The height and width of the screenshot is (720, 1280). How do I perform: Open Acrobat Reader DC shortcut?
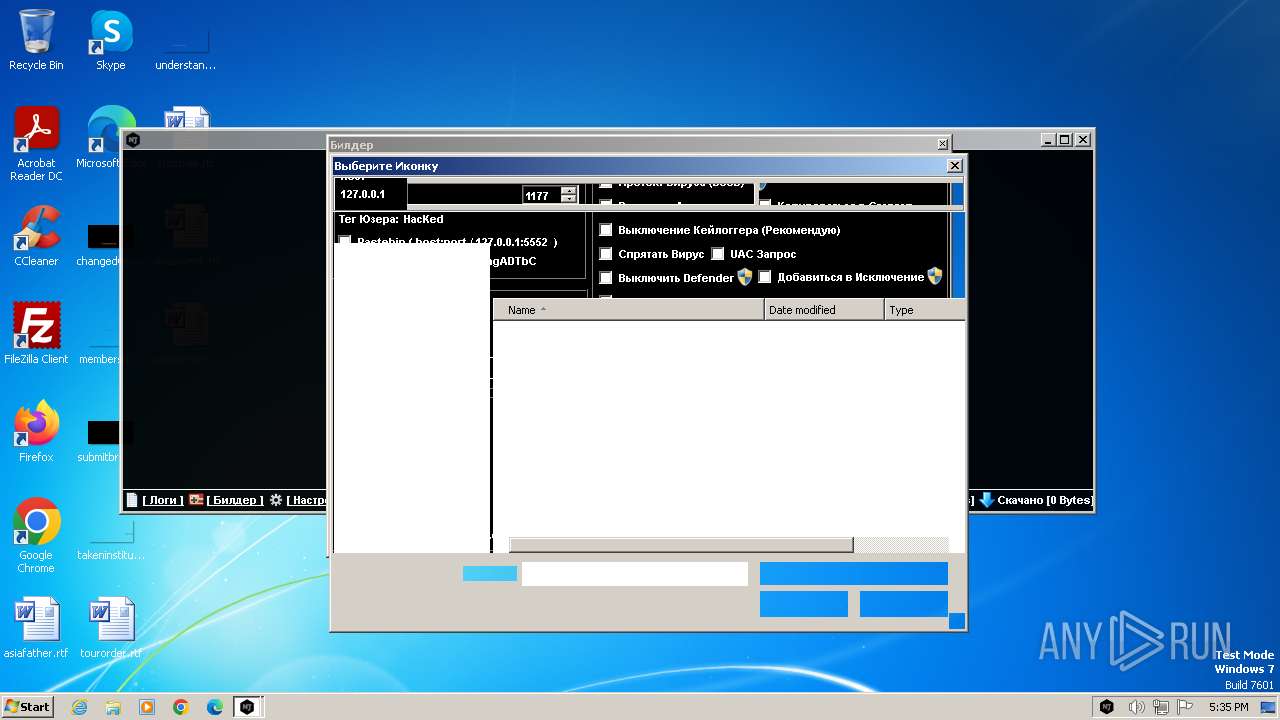(36, 144)
